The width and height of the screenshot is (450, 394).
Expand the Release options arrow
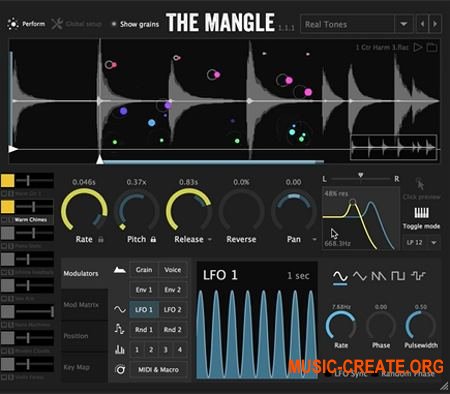pyautogui.click(x=210, y=239)
